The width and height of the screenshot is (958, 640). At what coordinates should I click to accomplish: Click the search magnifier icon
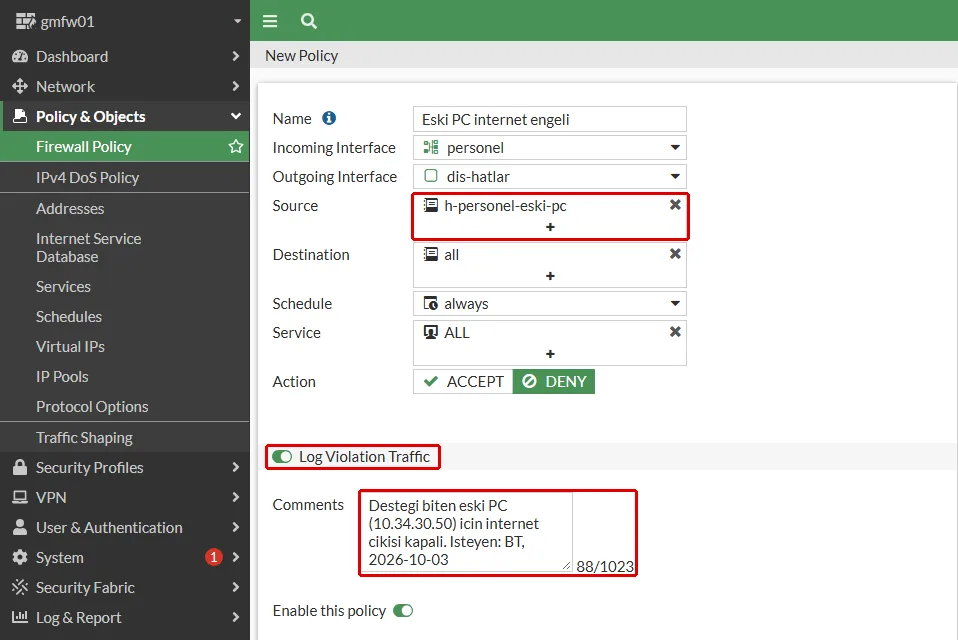[x=309, y=21]
